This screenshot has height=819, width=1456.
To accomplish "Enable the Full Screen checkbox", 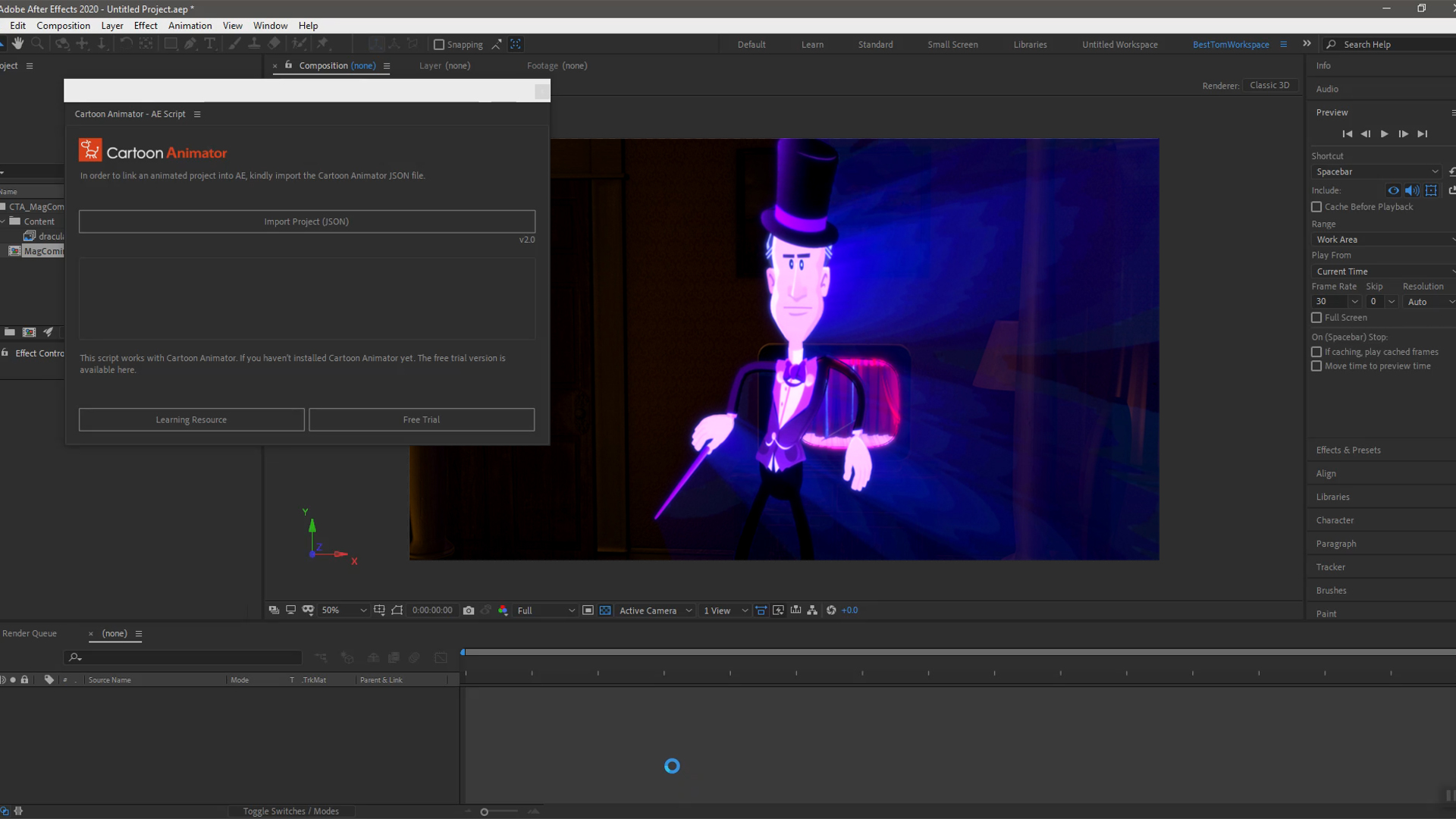I will tap(1316, 318).
